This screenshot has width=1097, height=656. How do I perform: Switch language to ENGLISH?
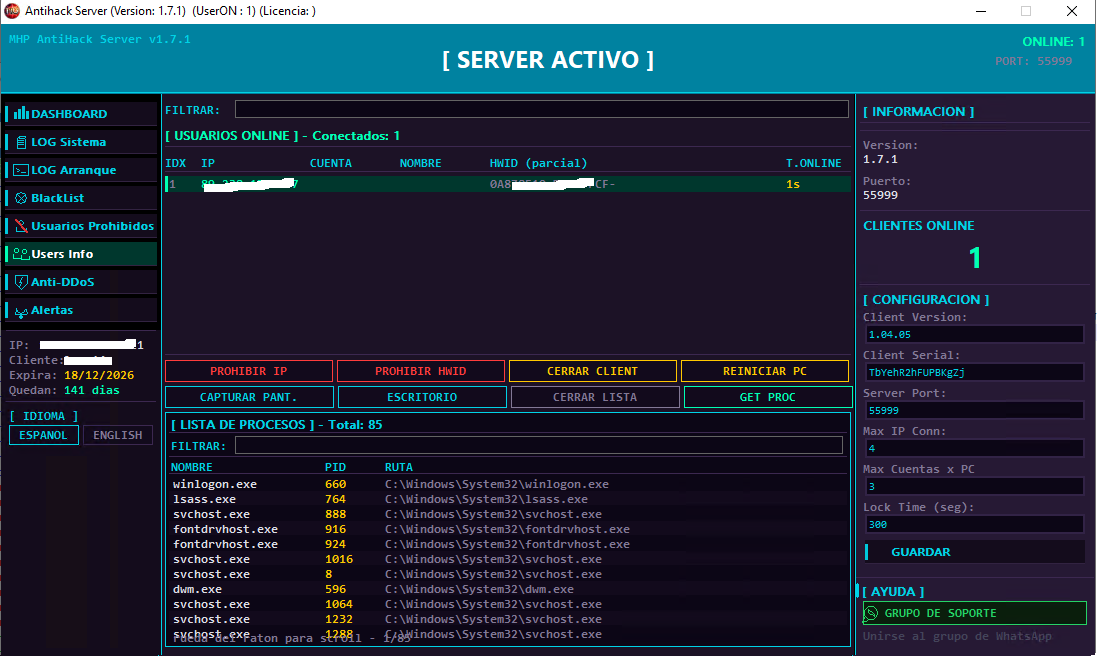point(118,435)
